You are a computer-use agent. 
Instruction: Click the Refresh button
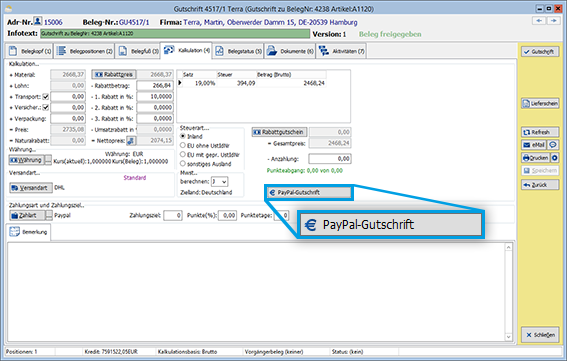coord(540,132)
